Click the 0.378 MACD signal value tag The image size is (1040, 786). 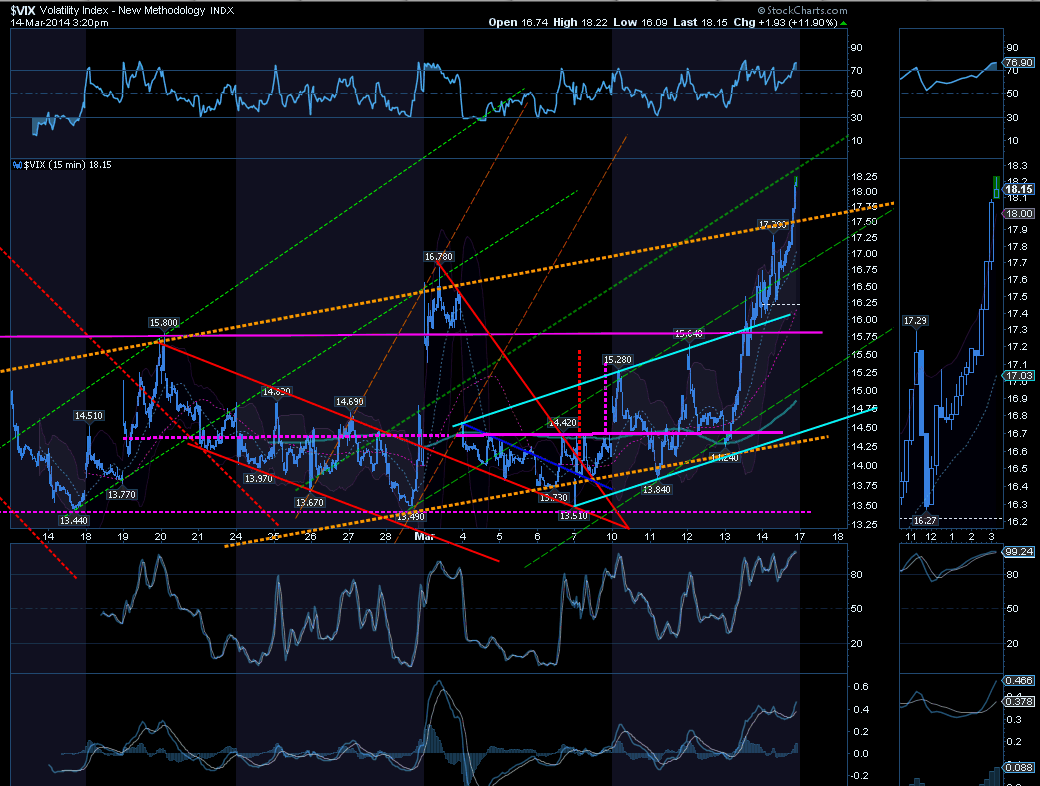[1019, 701]
